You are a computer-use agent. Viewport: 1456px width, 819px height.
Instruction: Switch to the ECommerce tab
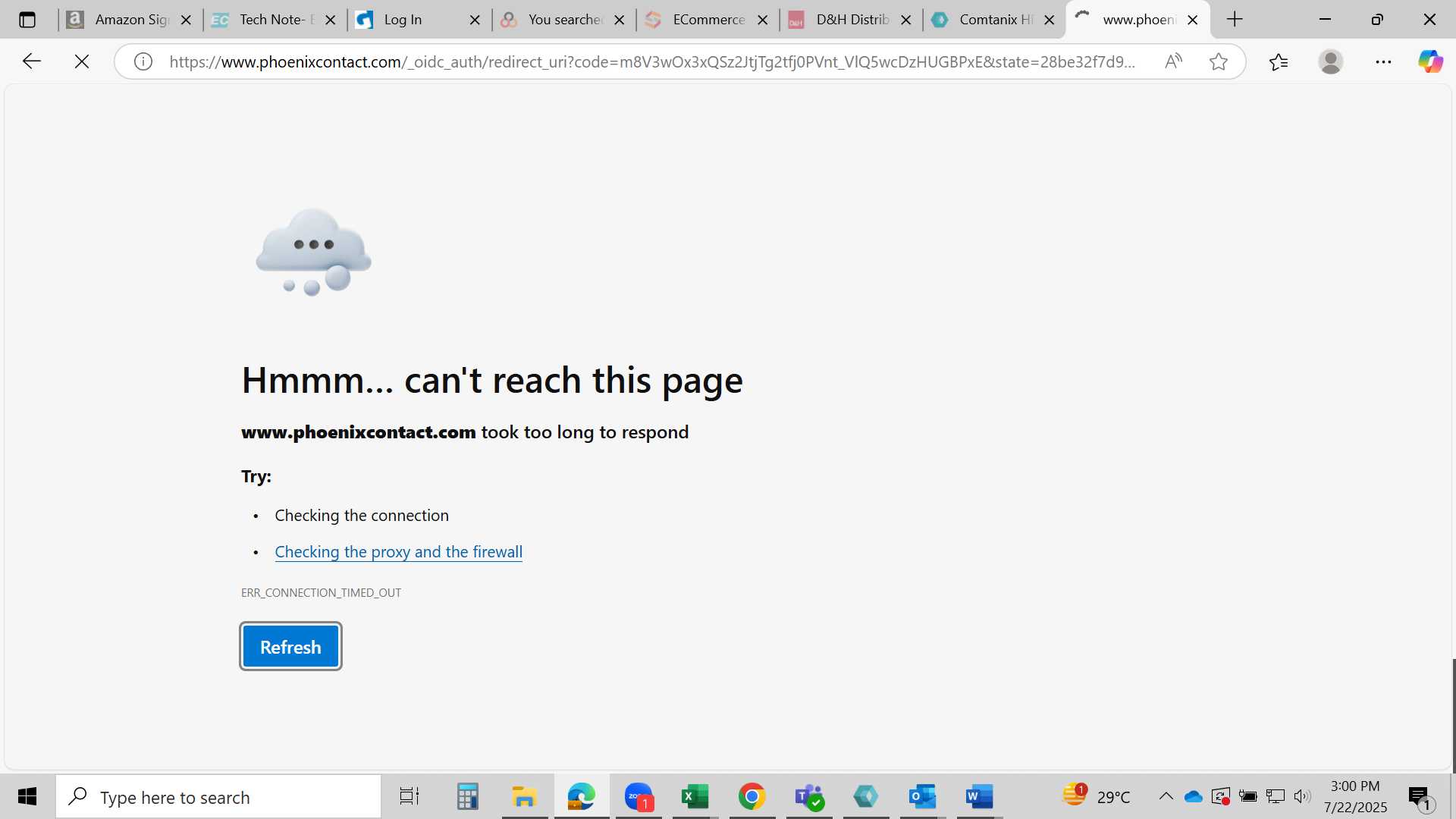tap(705, 20)
